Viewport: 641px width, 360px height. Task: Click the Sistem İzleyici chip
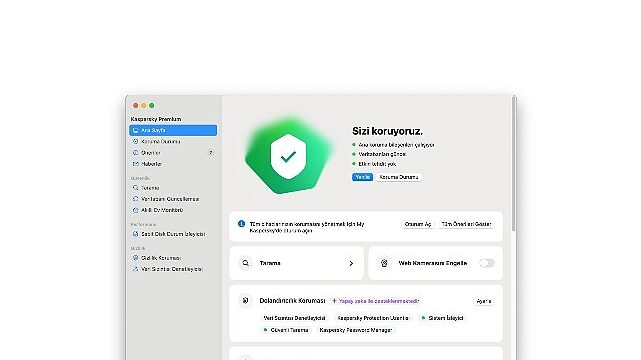pyautogui.click(x=442, y=318)
